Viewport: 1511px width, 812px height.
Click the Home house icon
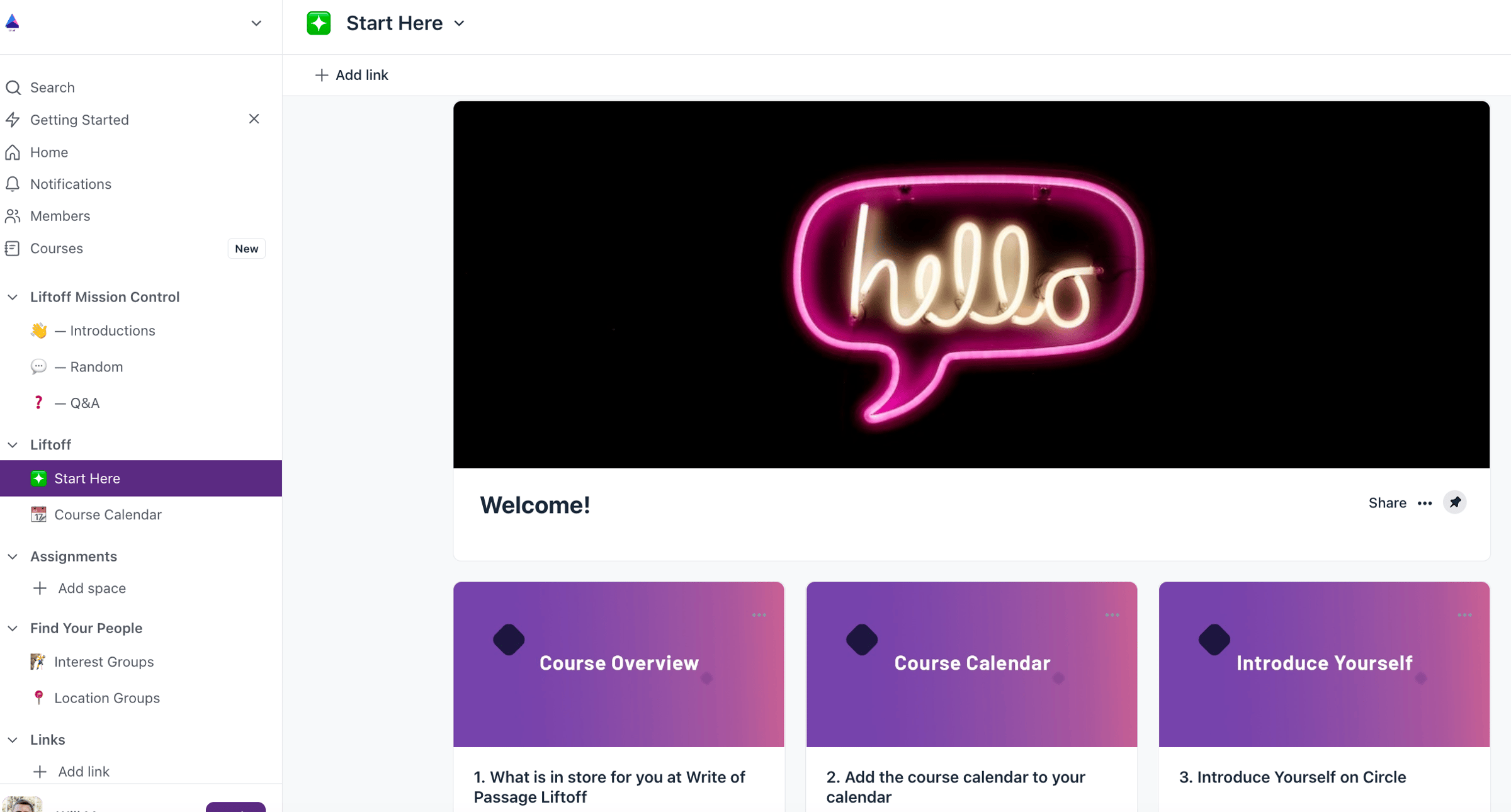(x=13, y=152)
